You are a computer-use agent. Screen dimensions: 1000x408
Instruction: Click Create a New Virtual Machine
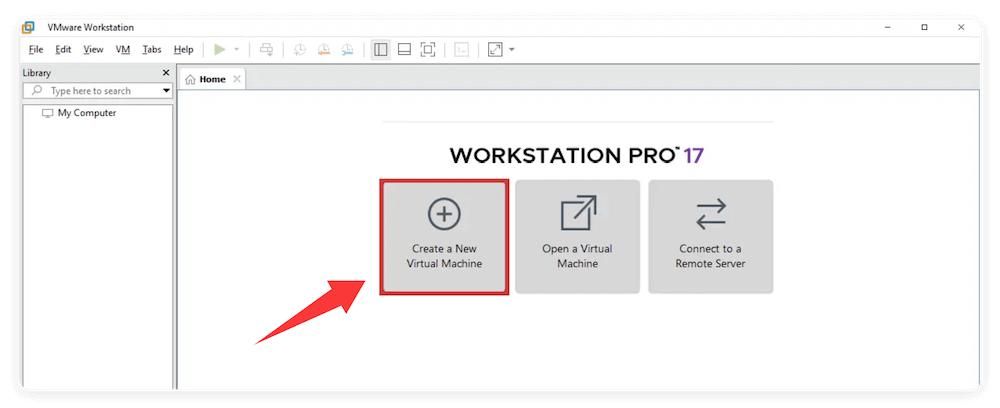[x=444, y=237]
